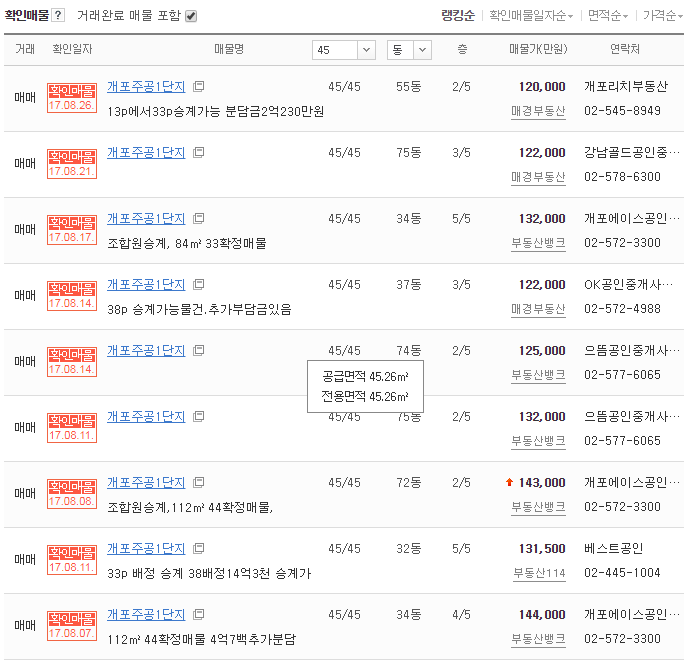The width and height of the screenshot is (692, 661).
Task: Follow 부동산뱅크 source link for 132,000 34동 listing
Action: tap(538, 243)
